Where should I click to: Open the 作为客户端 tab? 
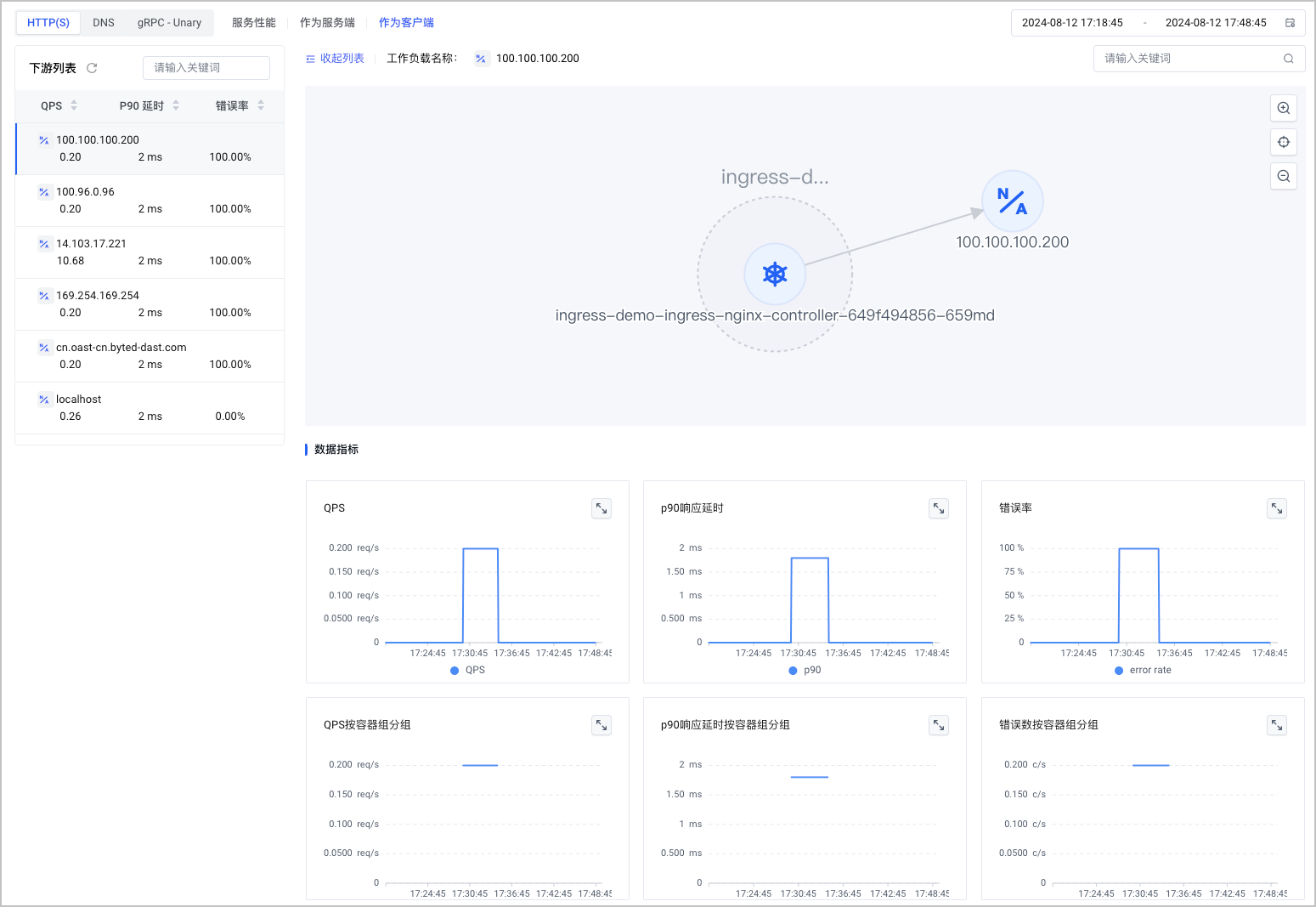(406, 23)
